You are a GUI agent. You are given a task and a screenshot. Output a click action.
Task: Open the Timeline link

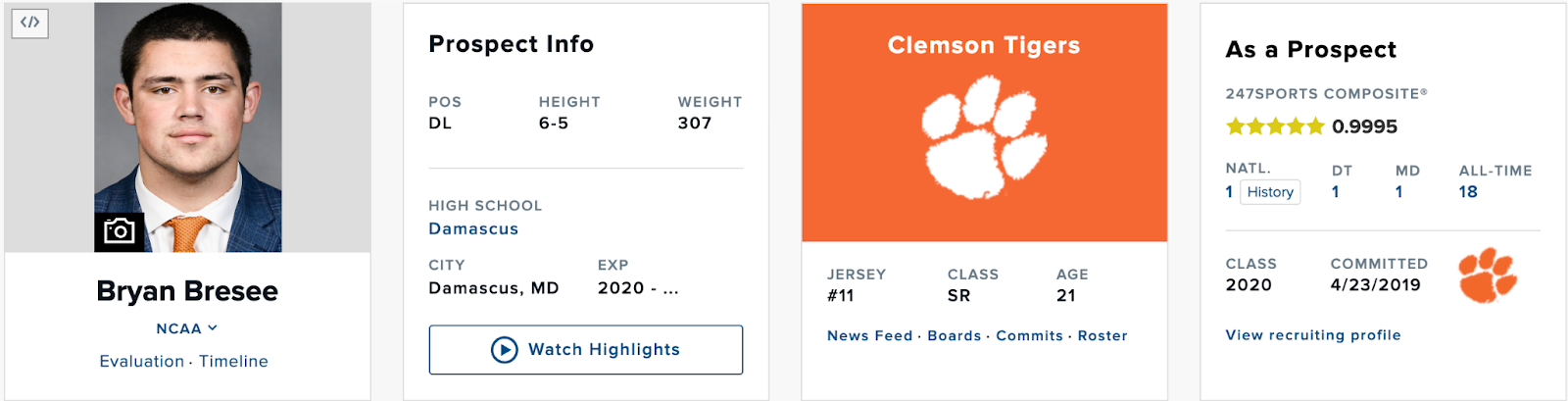coord(233,362)
